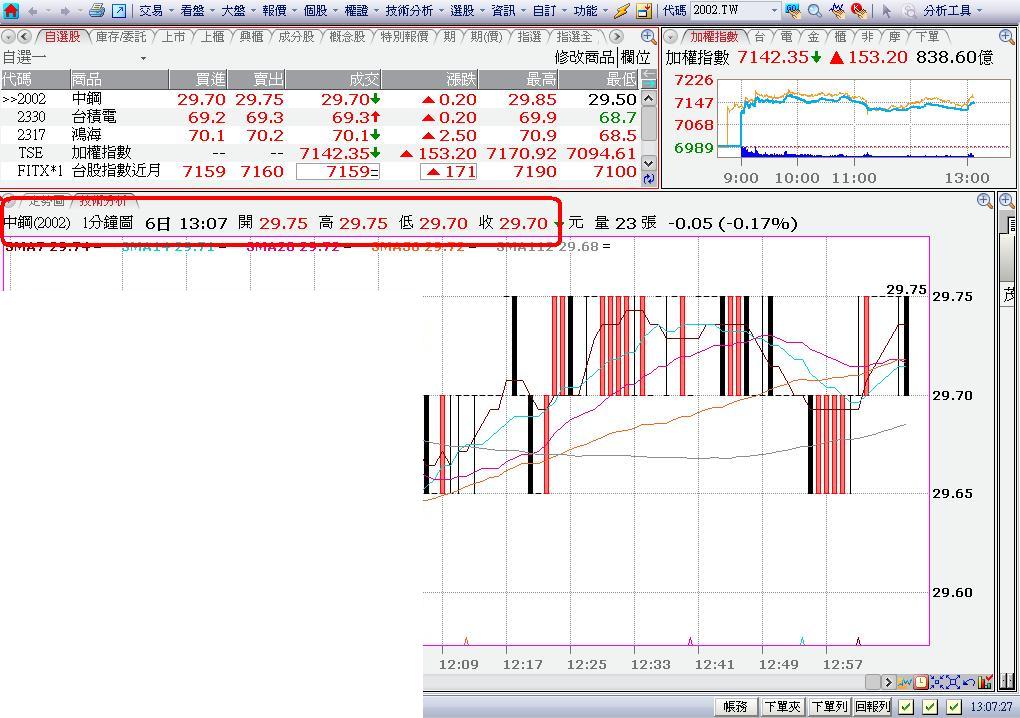1020x718 pixels.
Task: Click the 下單夾 button
Action: (782, 706)
